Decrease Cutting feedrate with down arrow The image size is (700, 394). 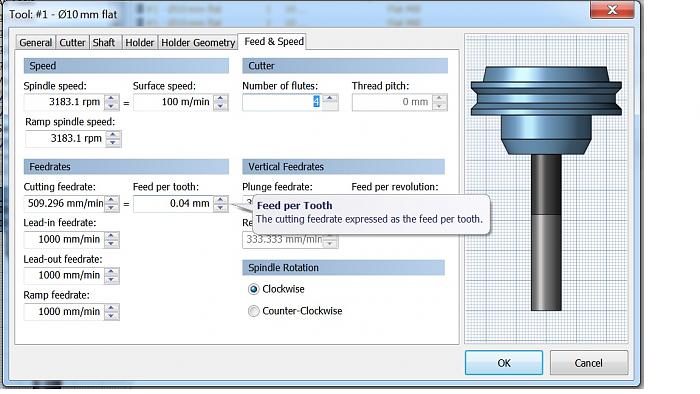(x=112, y=208)
